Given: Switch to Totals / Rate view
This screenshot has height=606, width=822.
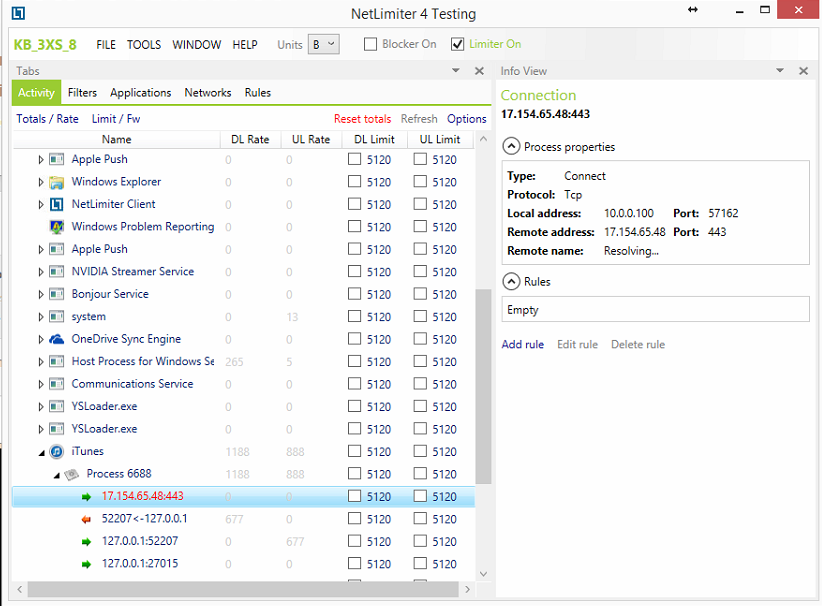Looking at the screenshot, I should tap(47, 119).
